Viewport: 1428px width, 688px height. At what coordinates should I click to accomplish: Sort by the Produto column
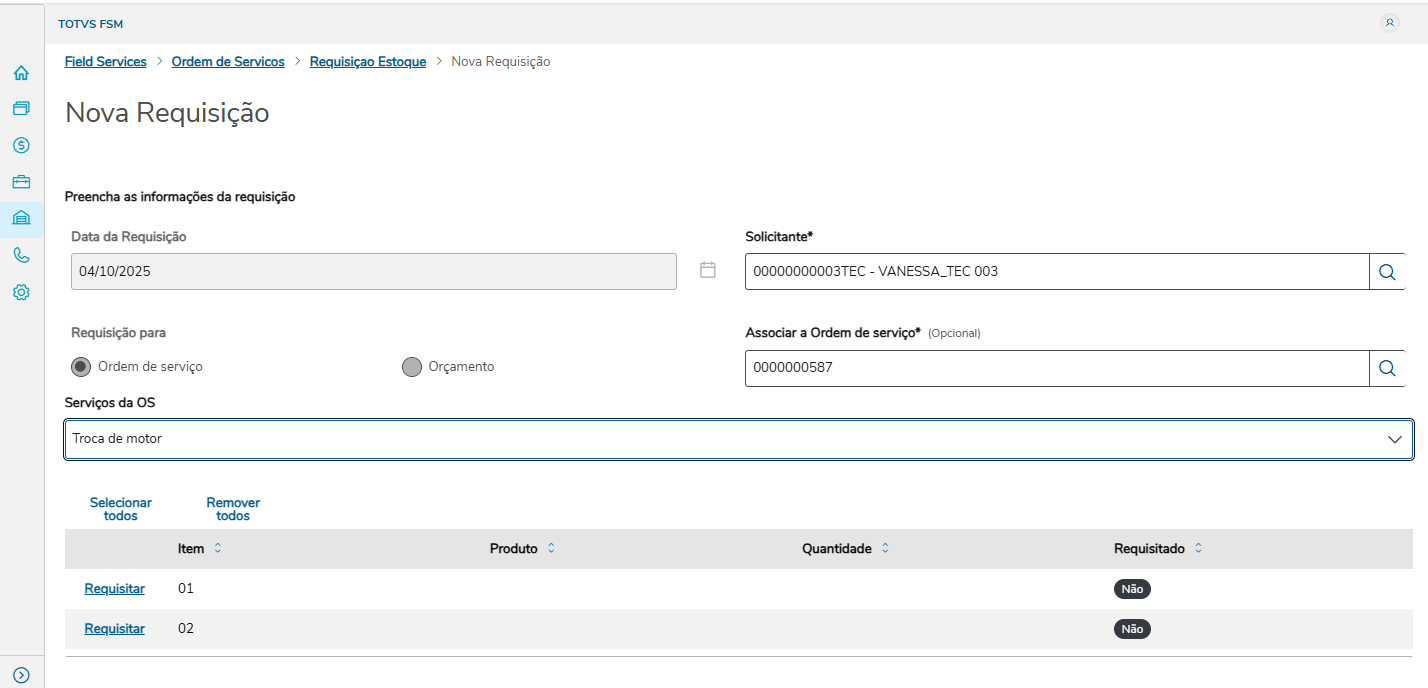(551, 549)
